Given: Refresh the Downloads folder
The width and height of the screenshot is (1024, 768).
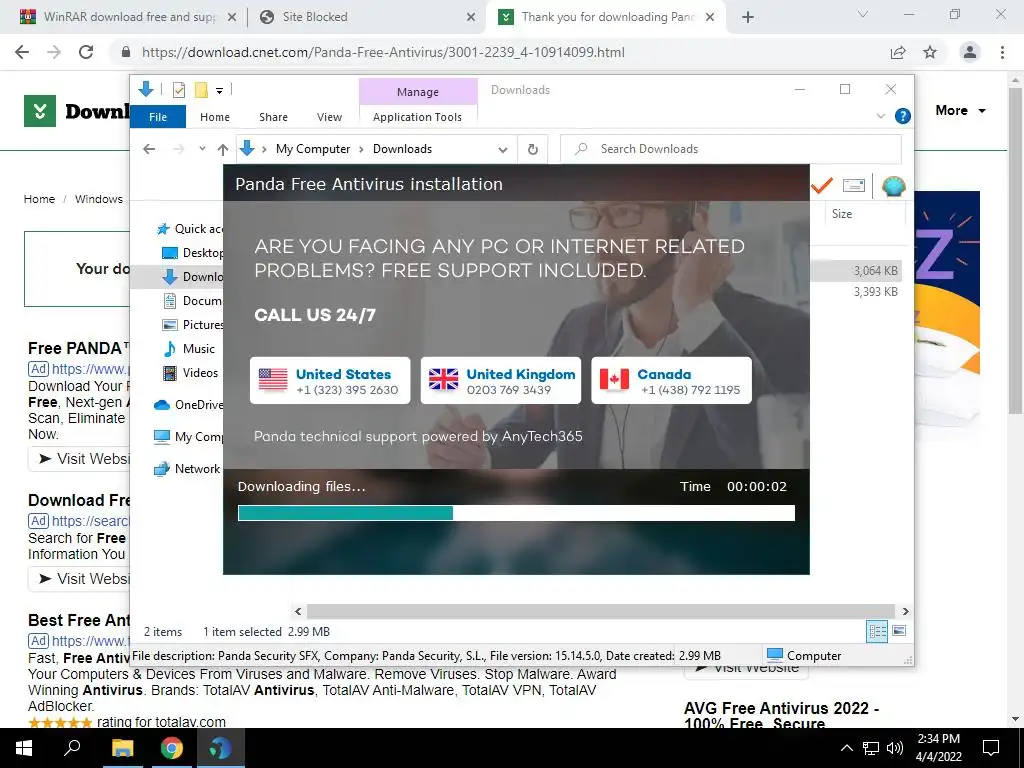Looking at the screenshot, I should [x=533, y=150].
